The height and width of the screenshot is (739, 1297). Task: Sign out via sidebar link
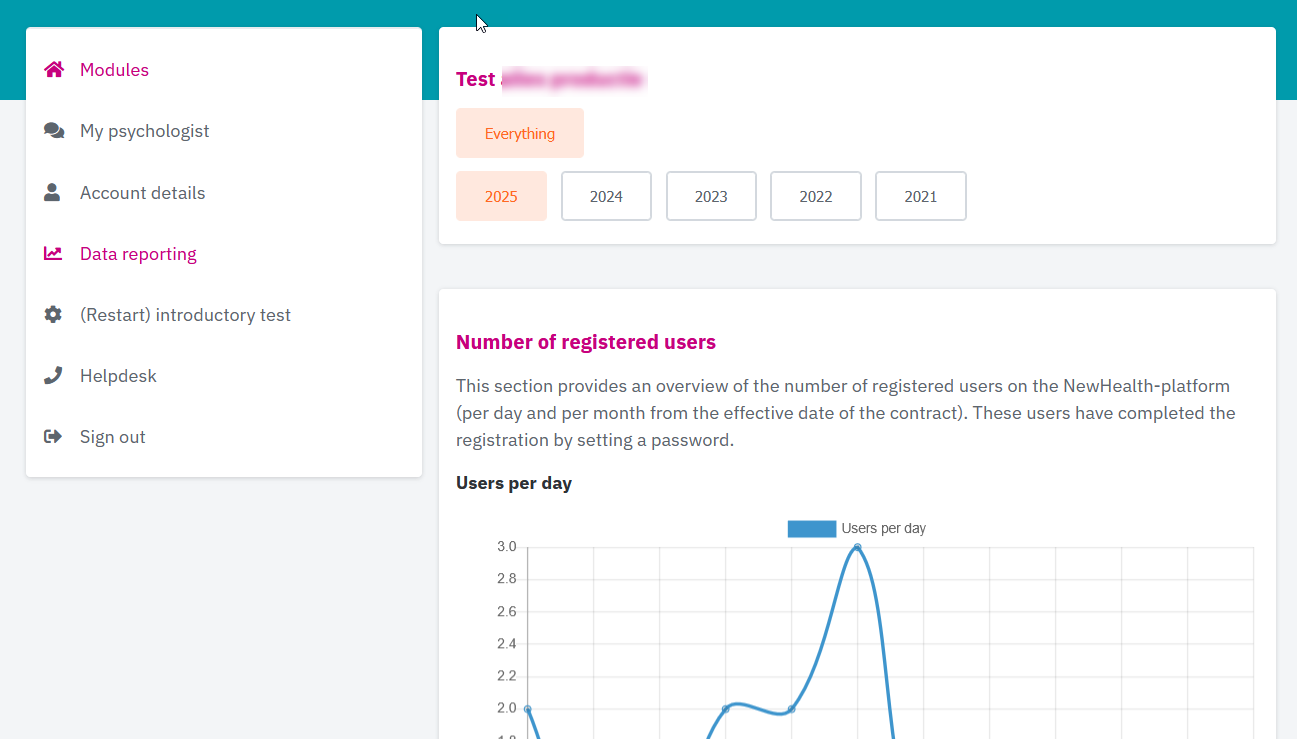point(113,437)
